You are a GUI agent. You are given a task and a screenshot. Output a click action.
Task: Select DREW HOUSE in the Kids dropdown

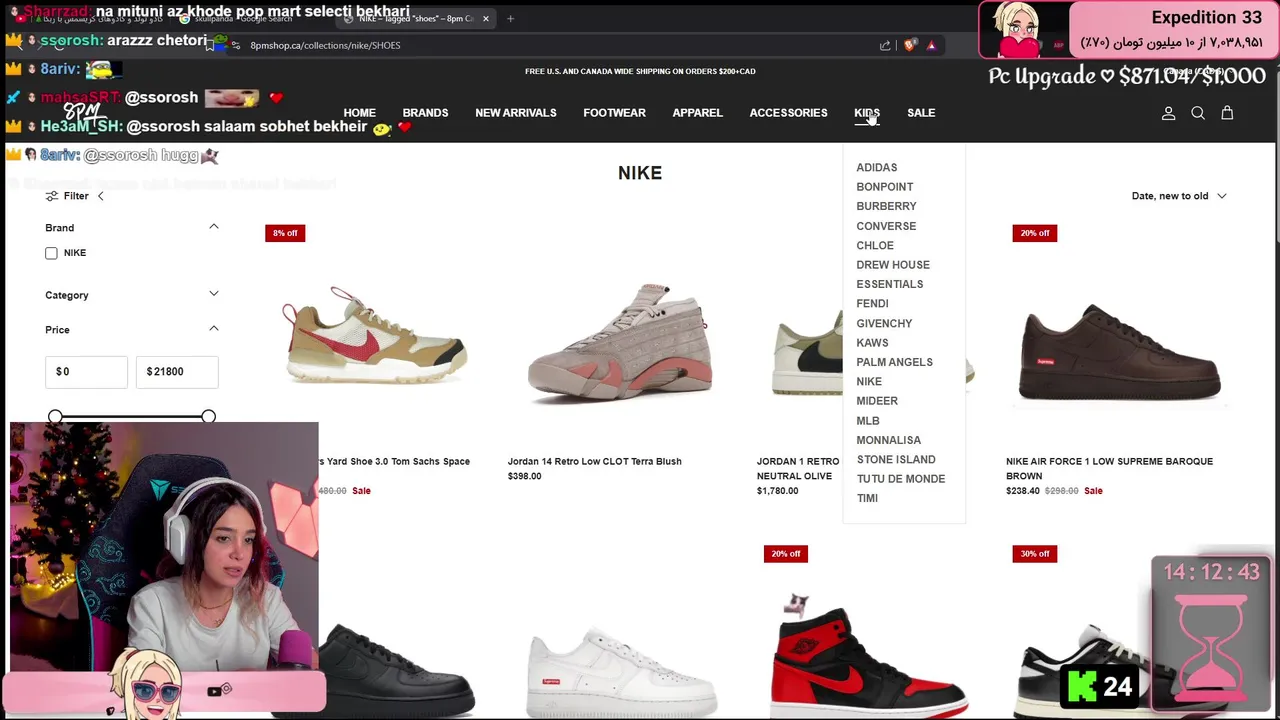893,265
